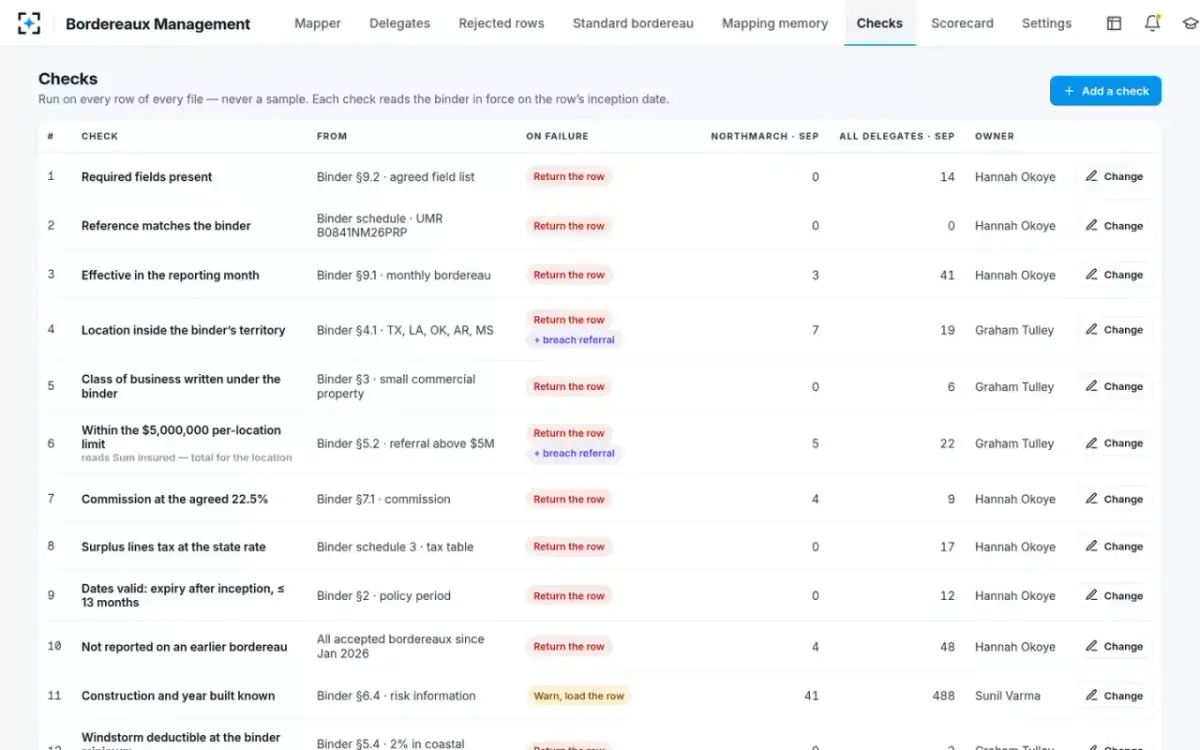Click owner Sunil Varma
1200x750 pixels.
click(x=1009, y=696)
